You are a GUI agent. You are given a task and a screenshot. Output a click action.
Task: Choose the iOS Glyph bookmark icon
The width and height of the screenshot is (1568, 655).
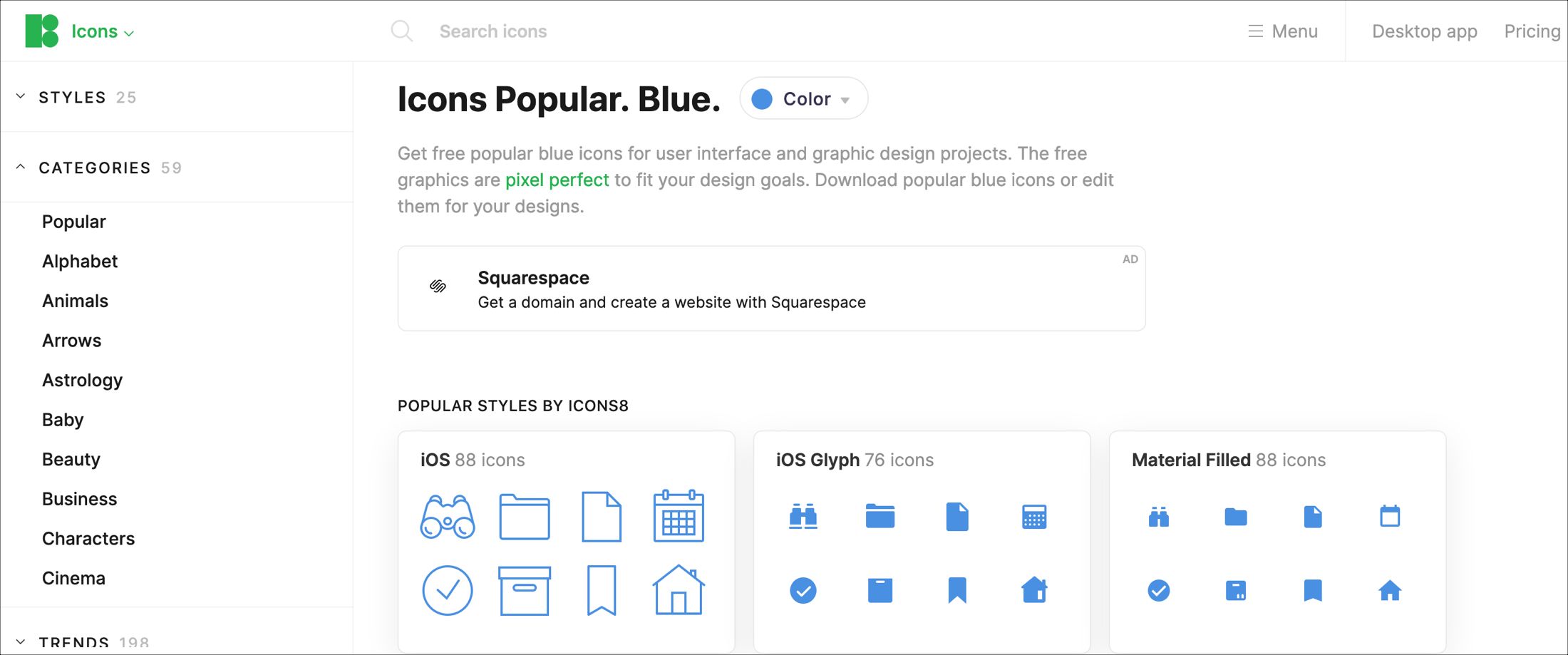click(956, 590)
